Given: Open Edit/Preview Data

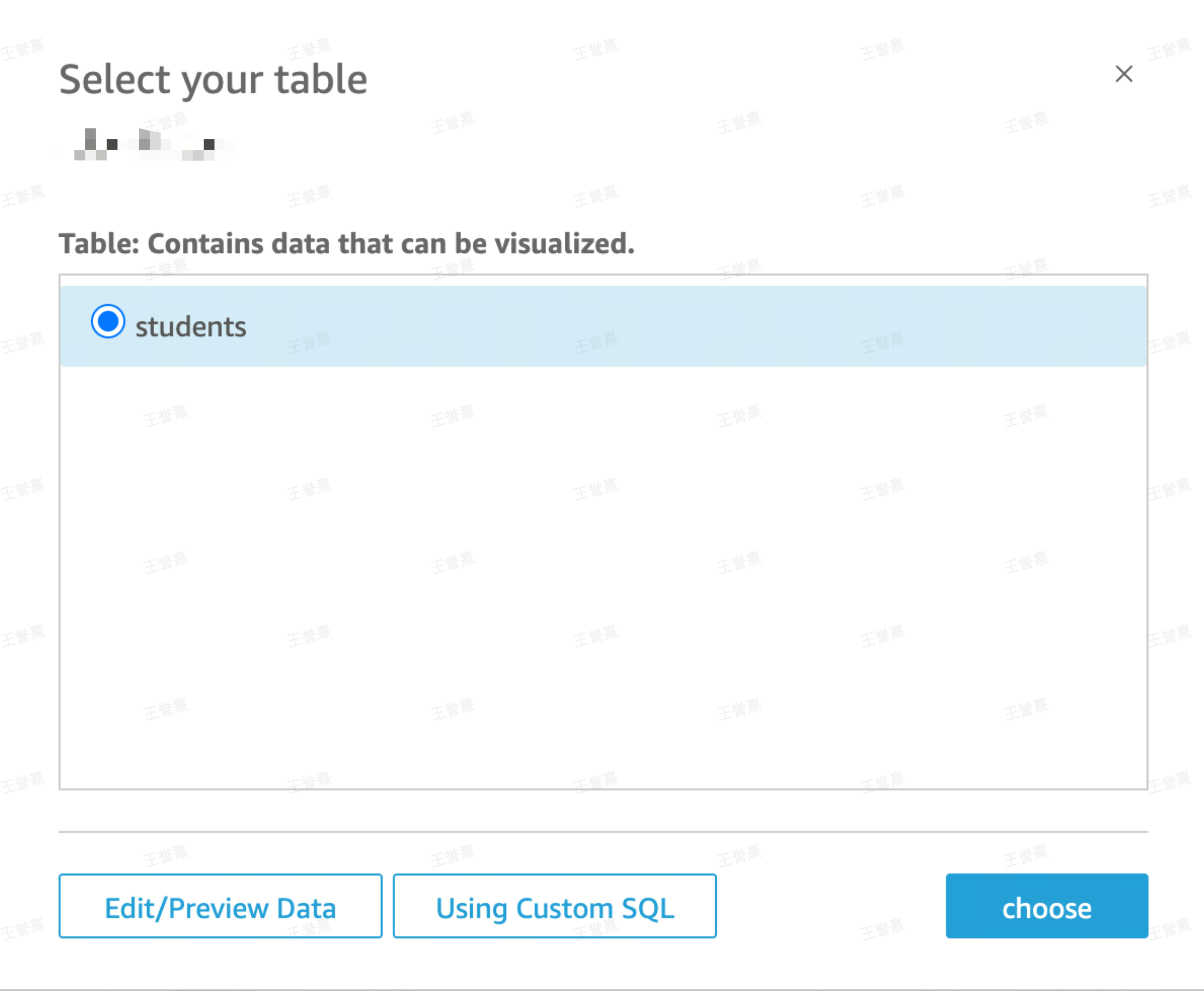Looking at the screenshot, I should tap(220, 907).
